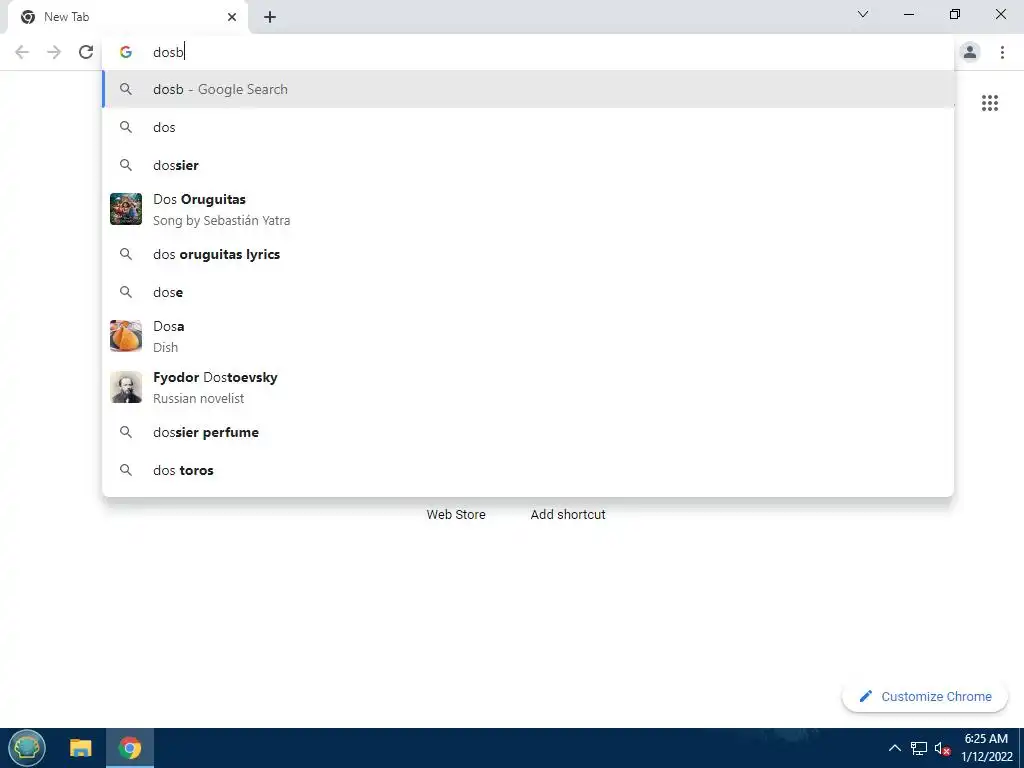The height and width of the screenshot is (768, 1024).
Task: Click the Dostoevsky portrait thumbnail
Action: click(x=126, y=387)
